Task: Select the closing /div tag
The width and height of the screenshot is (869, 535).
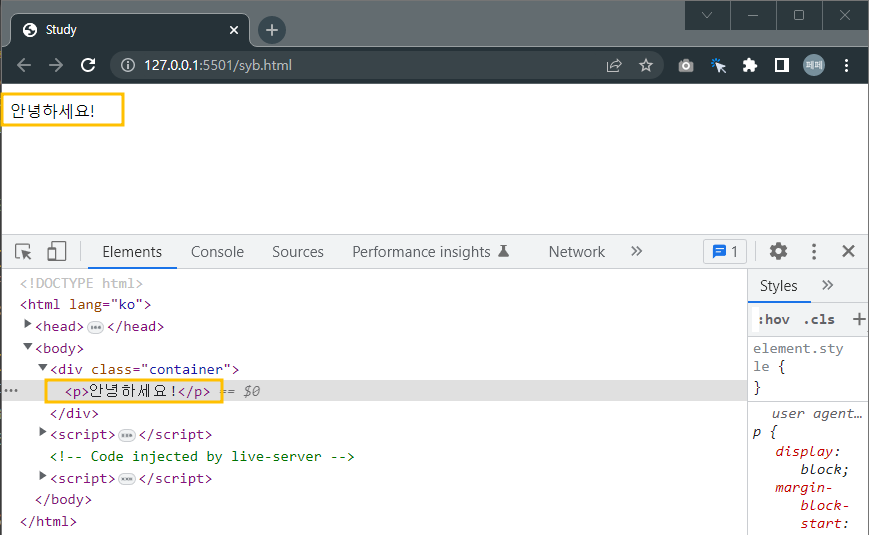Action: pyautogui.click(x=74, y=414)
